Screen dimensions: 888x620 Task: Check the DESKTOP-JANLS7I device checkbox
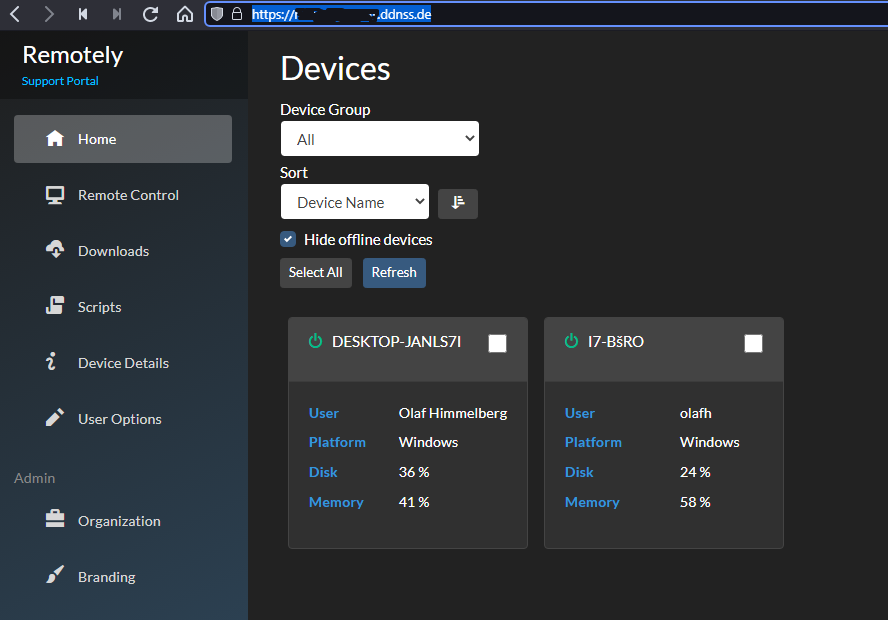point(497,343)
